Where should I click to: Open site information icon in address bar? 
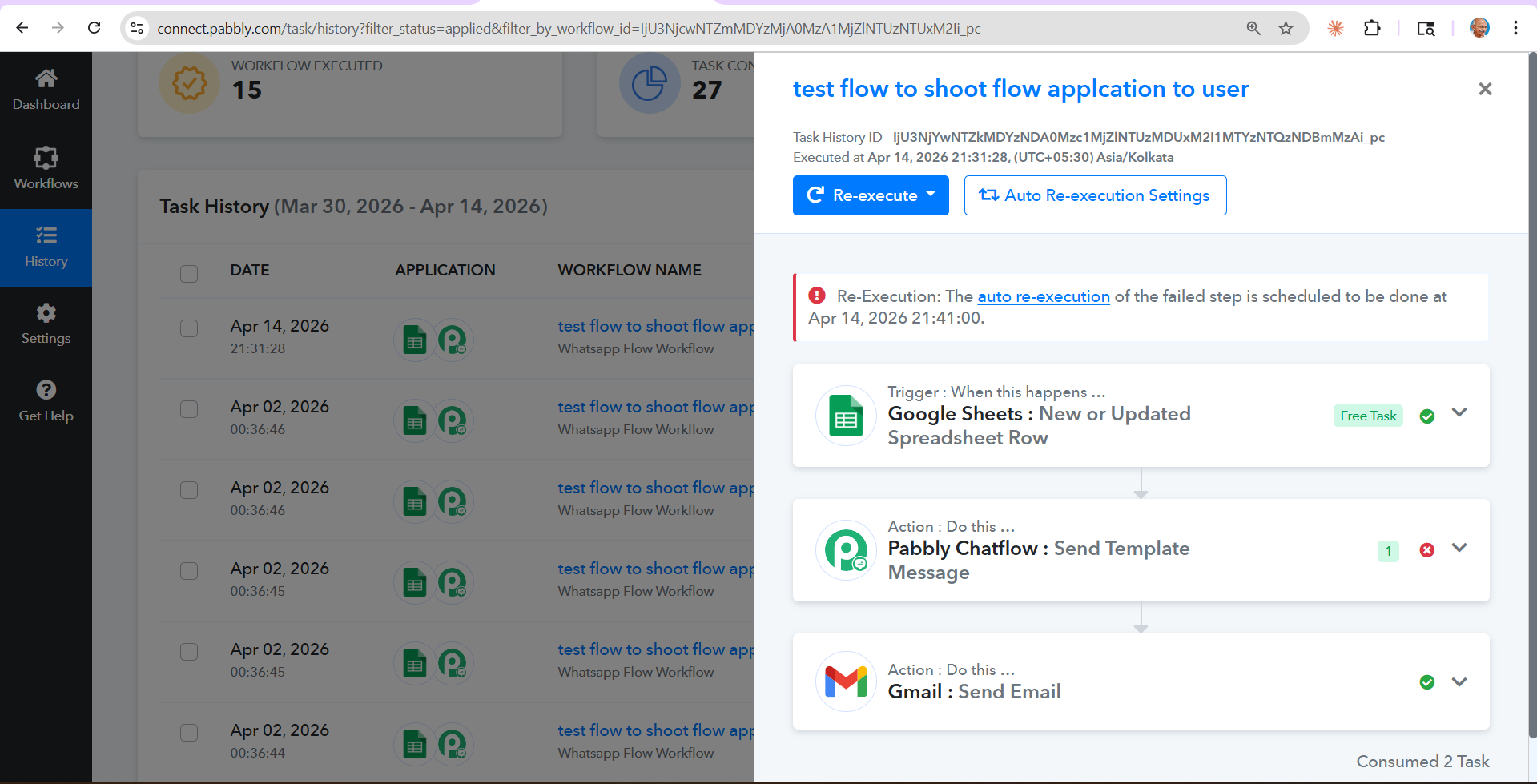137,28
